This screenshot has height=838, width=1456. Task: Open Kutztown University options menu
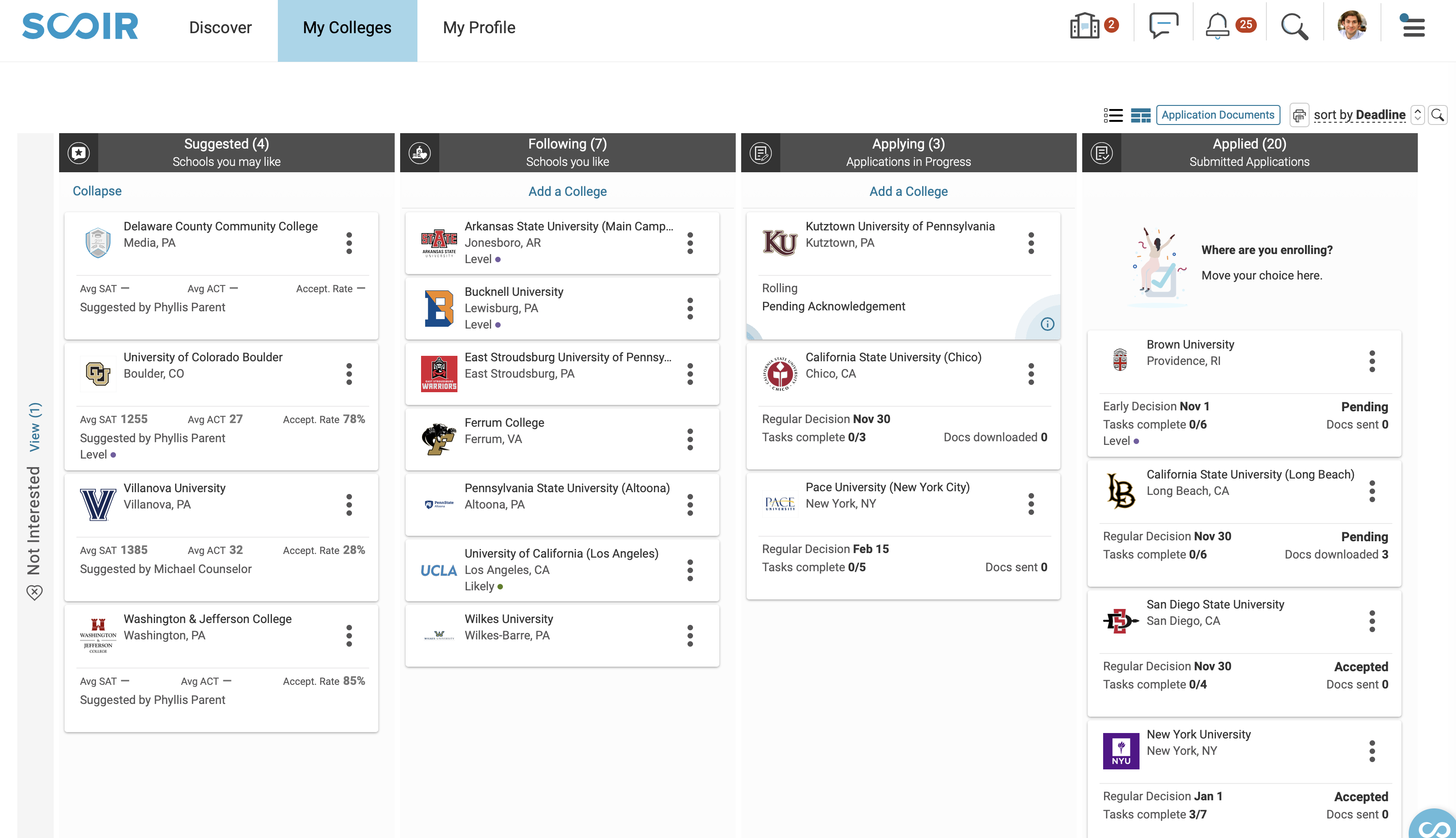tap(1030, 244)
